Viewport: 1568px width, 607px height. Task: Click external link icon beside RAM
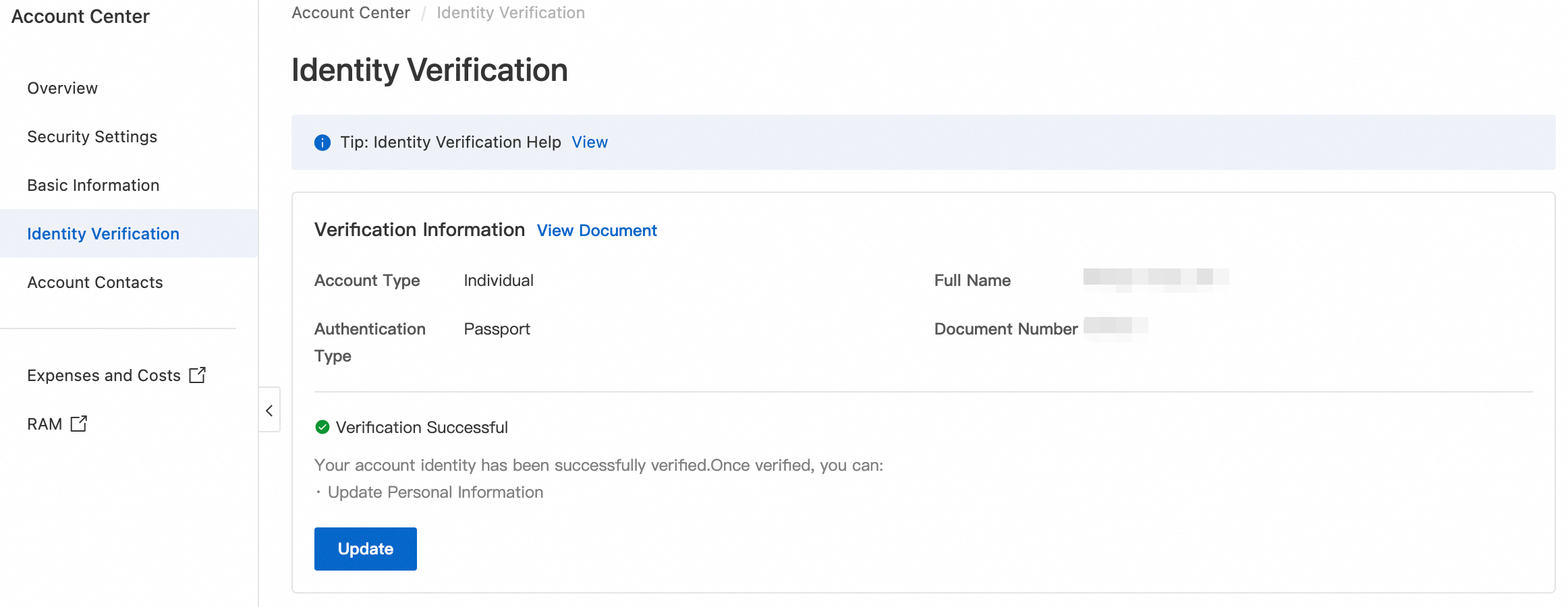[79, 424]
